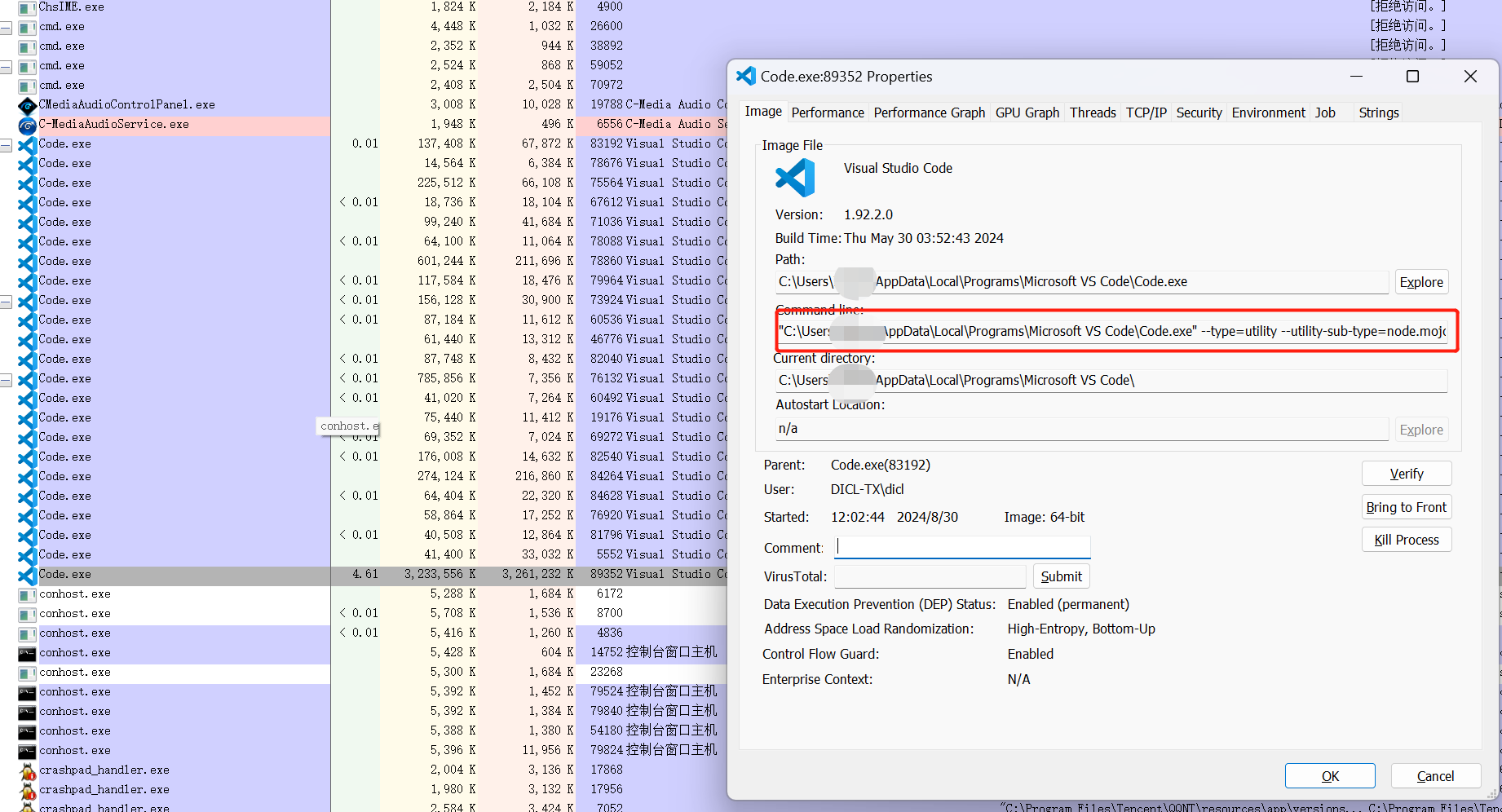Screen dimensions: 1502x812
Task: Click the Current directory text box
Action: [x=1111, y=381]
